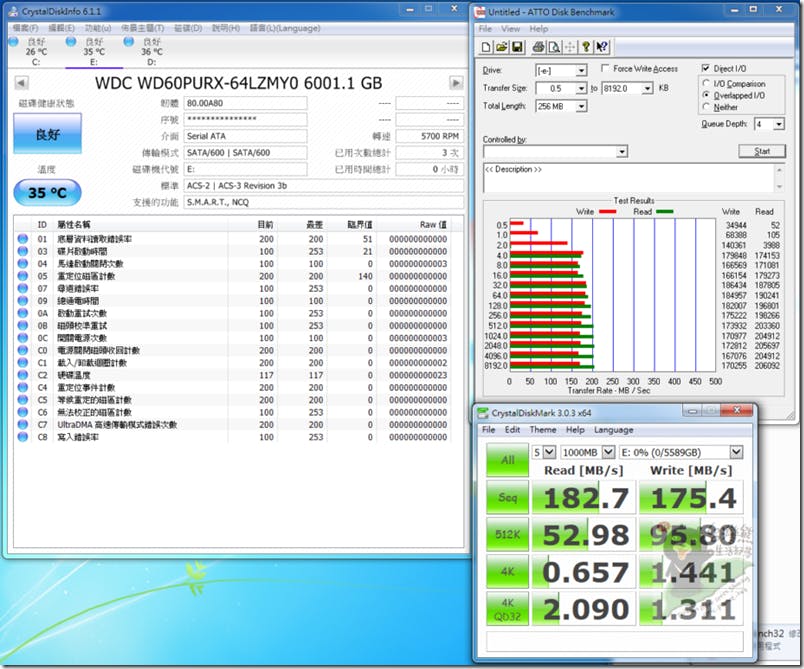The image size is (804, 669).
Task: Uncheck the Direct I/O checkbox
Action: (706, 69)
